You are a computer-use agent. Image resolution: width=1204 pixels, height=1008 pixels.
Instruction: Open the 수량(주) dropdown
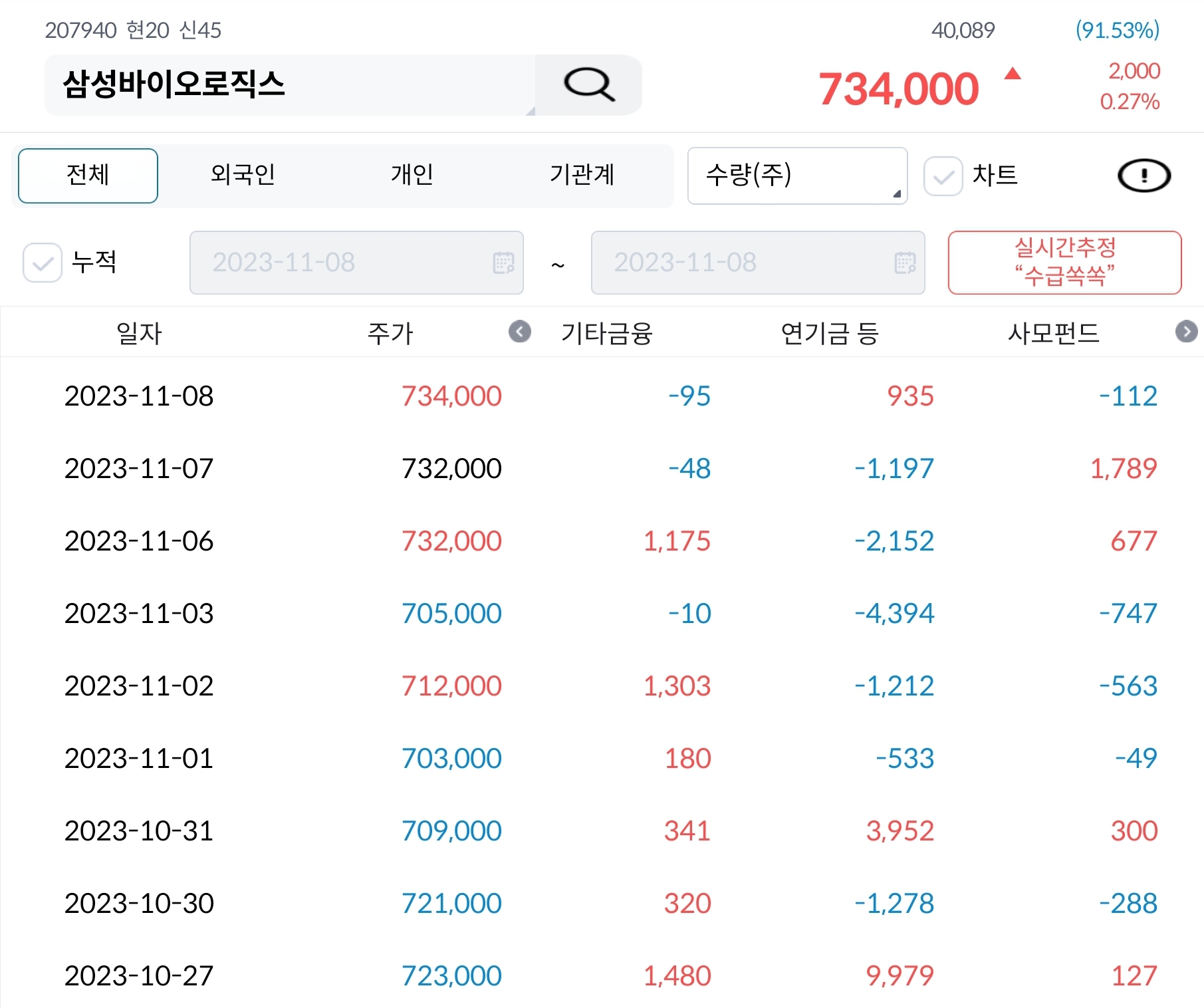pos(797,176)
